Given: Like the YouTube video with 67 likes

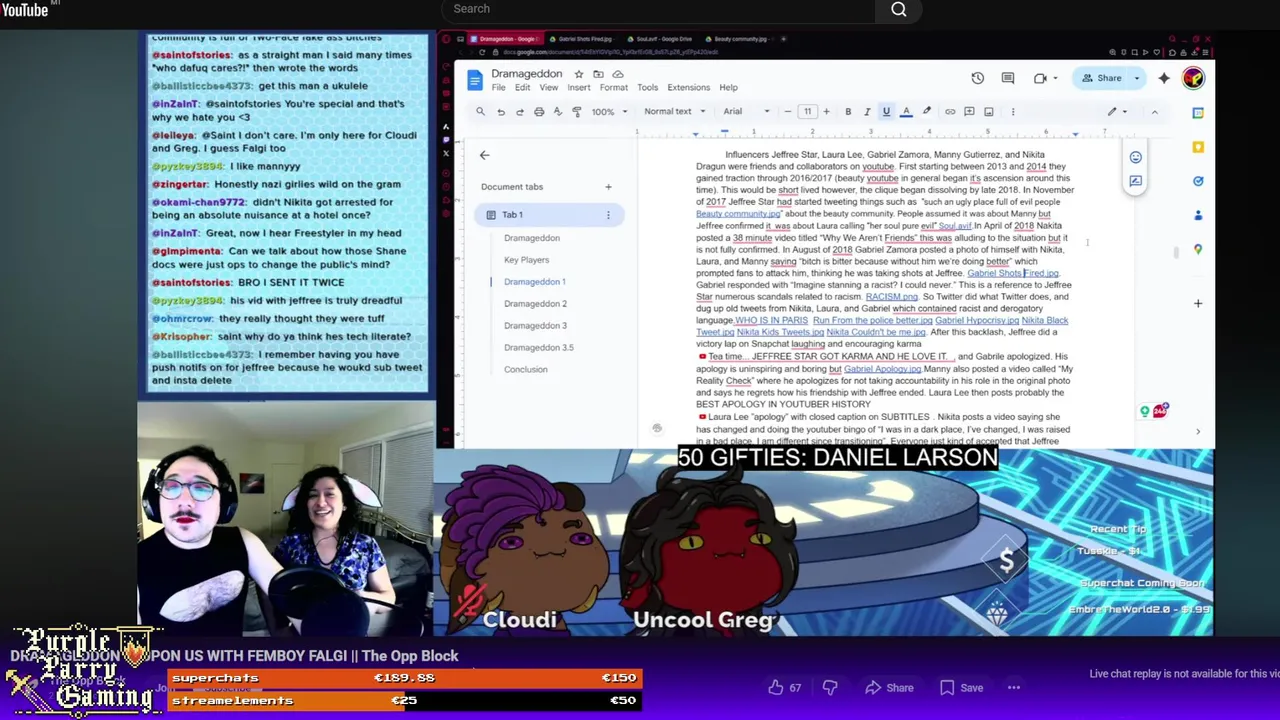Looking at the screenshot, I should (785, 688).
